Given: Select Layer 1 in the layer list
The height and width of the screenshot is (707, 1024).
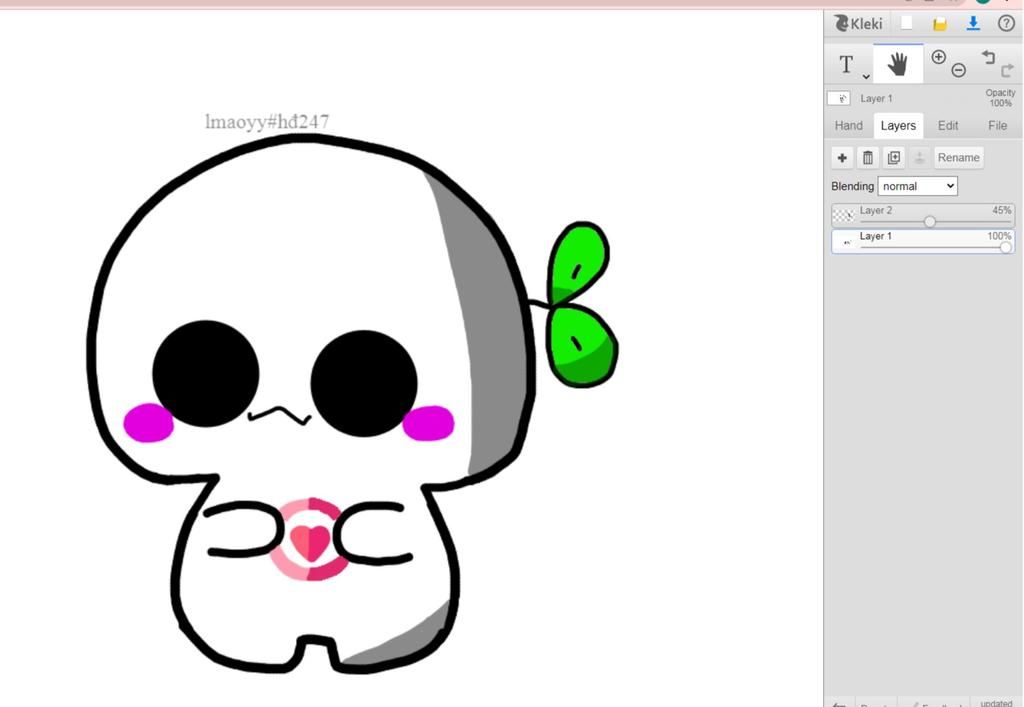Looking at the screenshot, I should [x=923, y=241].
